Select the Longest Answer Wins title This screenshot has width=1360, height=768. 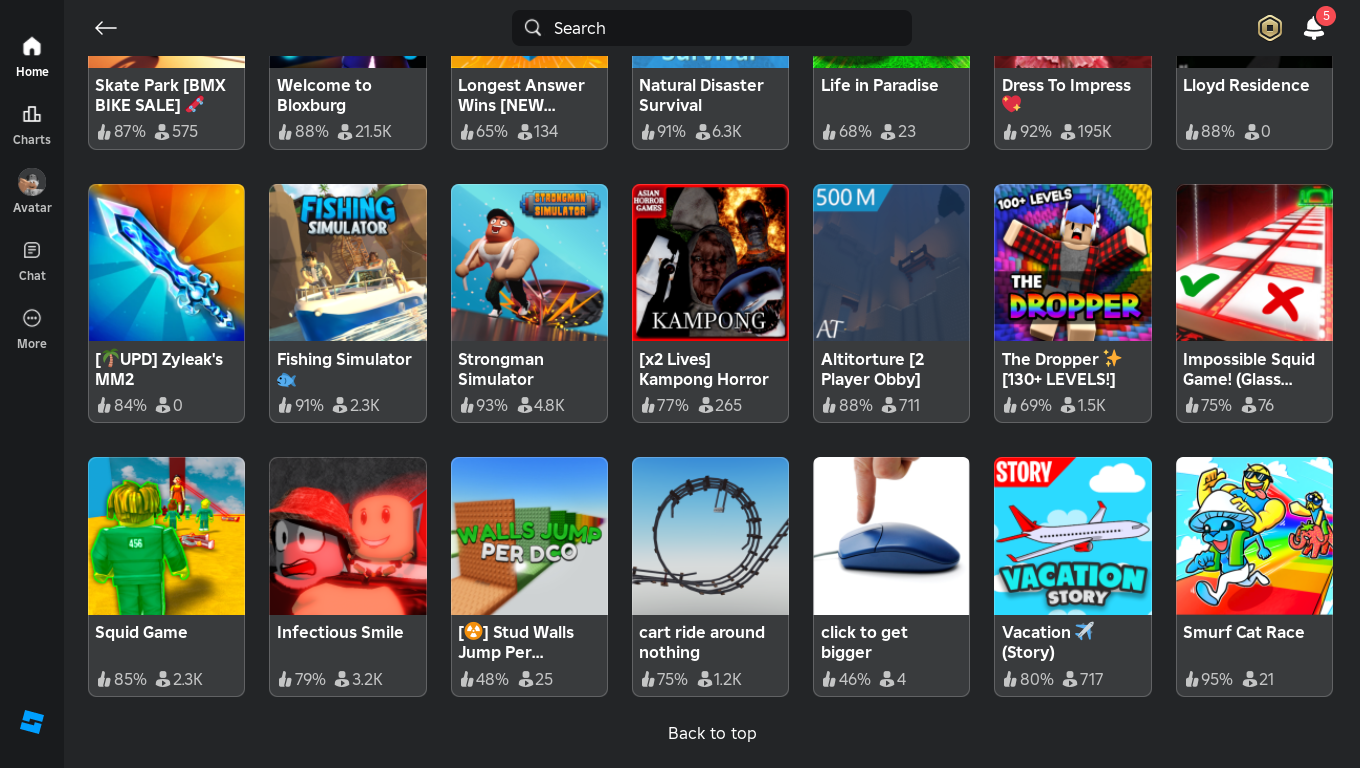coord(521,95)
